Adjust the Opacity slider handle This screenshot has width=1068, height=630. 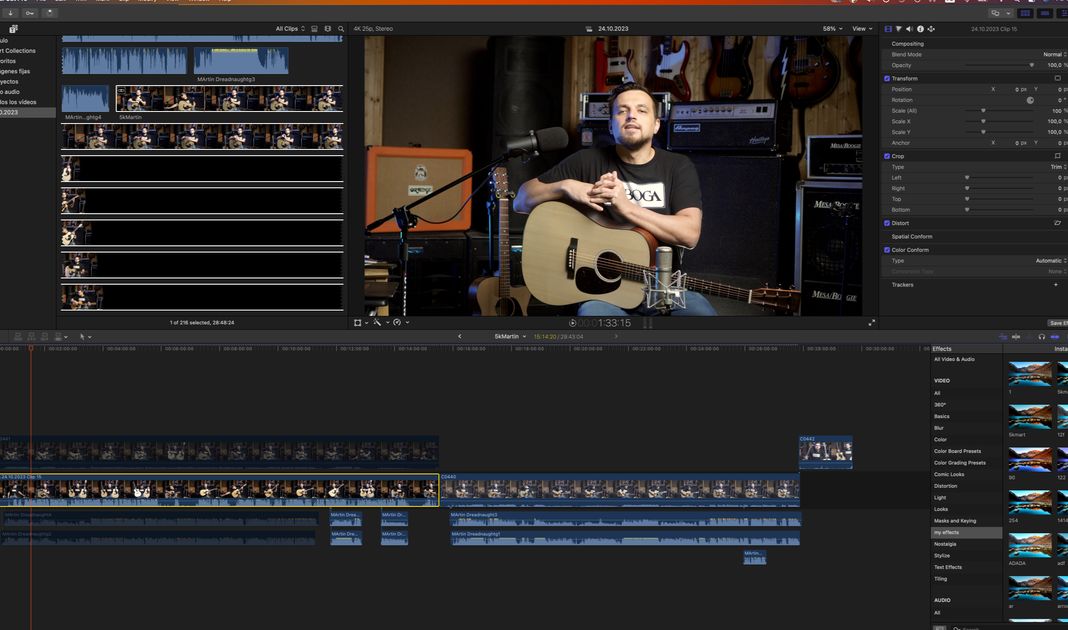click(x=1032, y=65)
